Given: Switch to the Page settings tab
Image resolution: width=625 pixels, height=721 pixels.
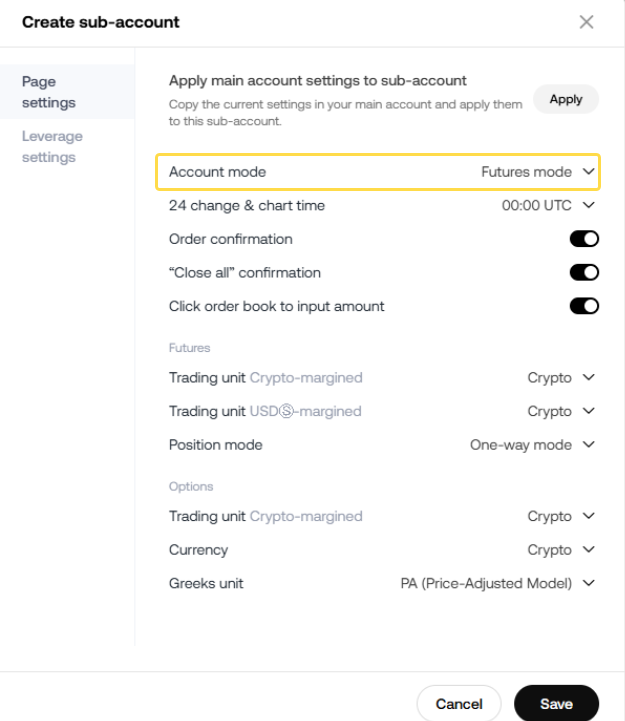Looking at the screenshot, I should (48, 92).
